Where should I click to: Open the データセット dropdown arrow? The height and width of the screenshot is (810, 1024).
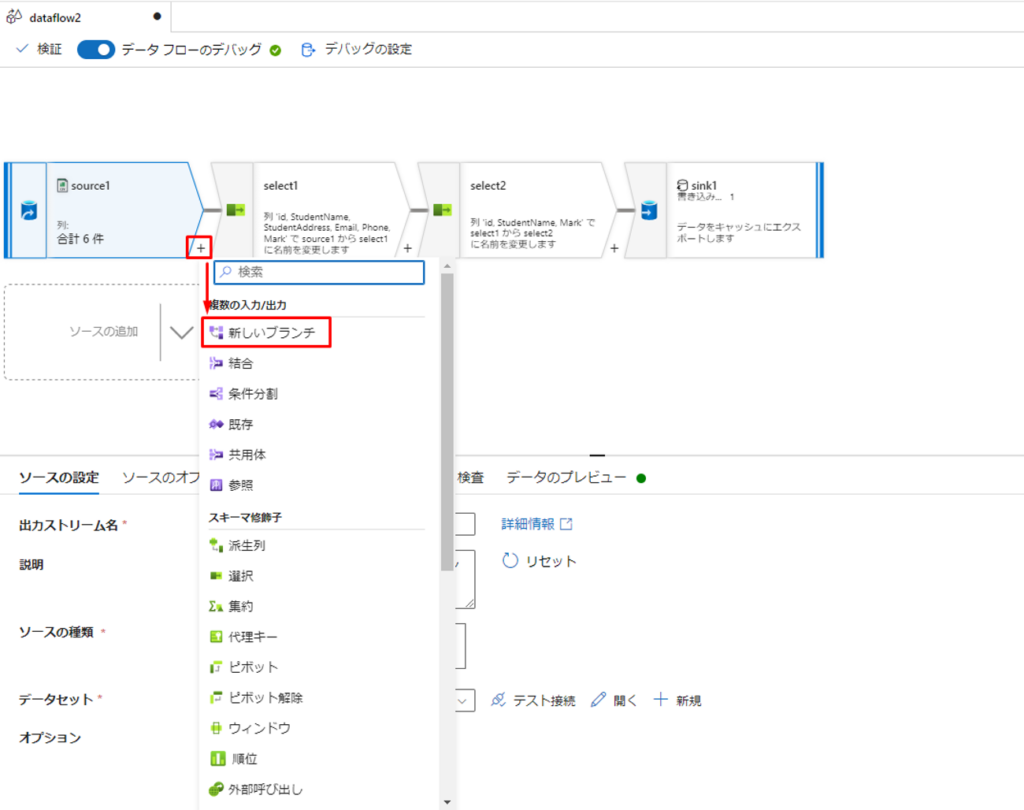click(x=462, y=701)
